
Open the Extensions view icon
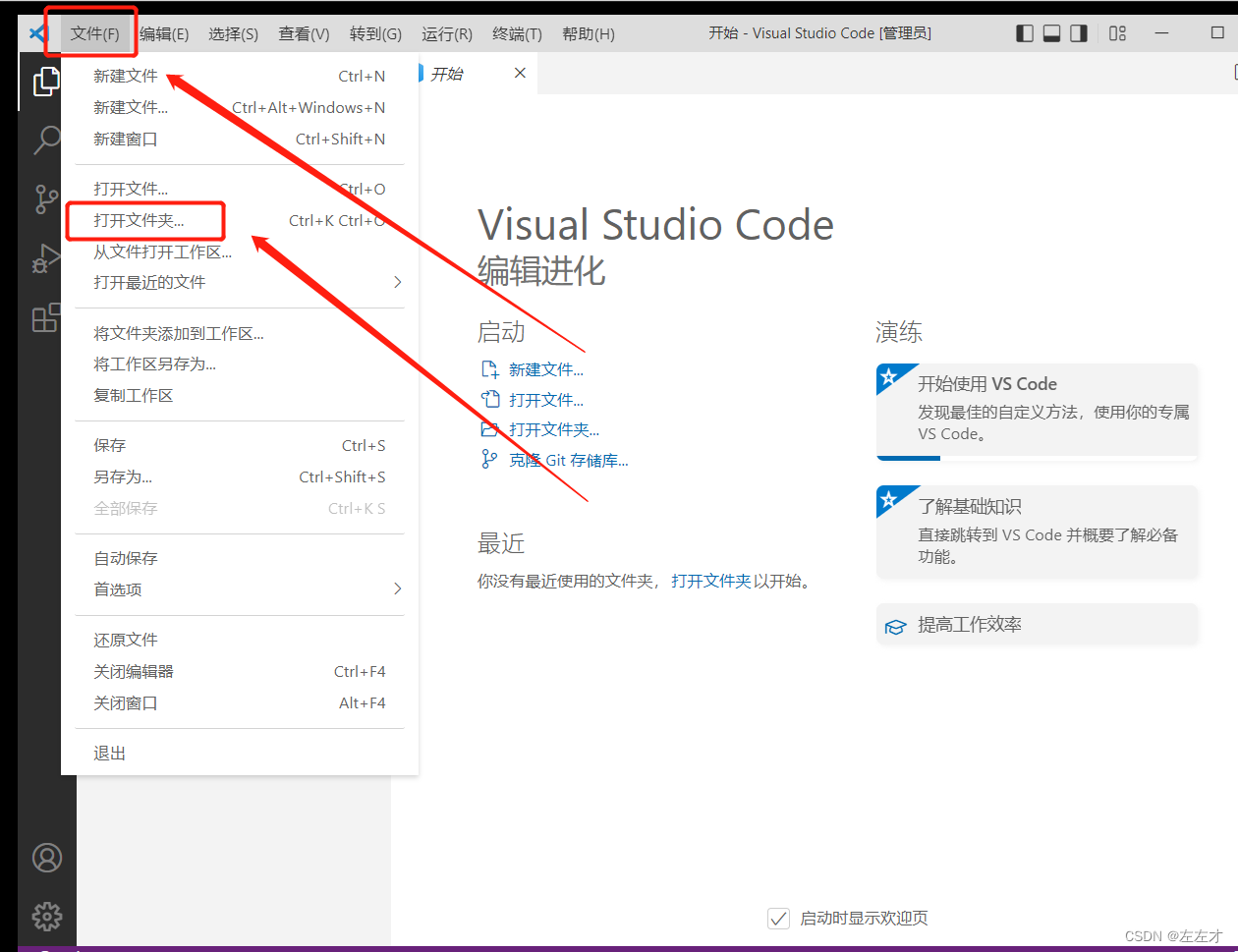[x=46, y=317]
